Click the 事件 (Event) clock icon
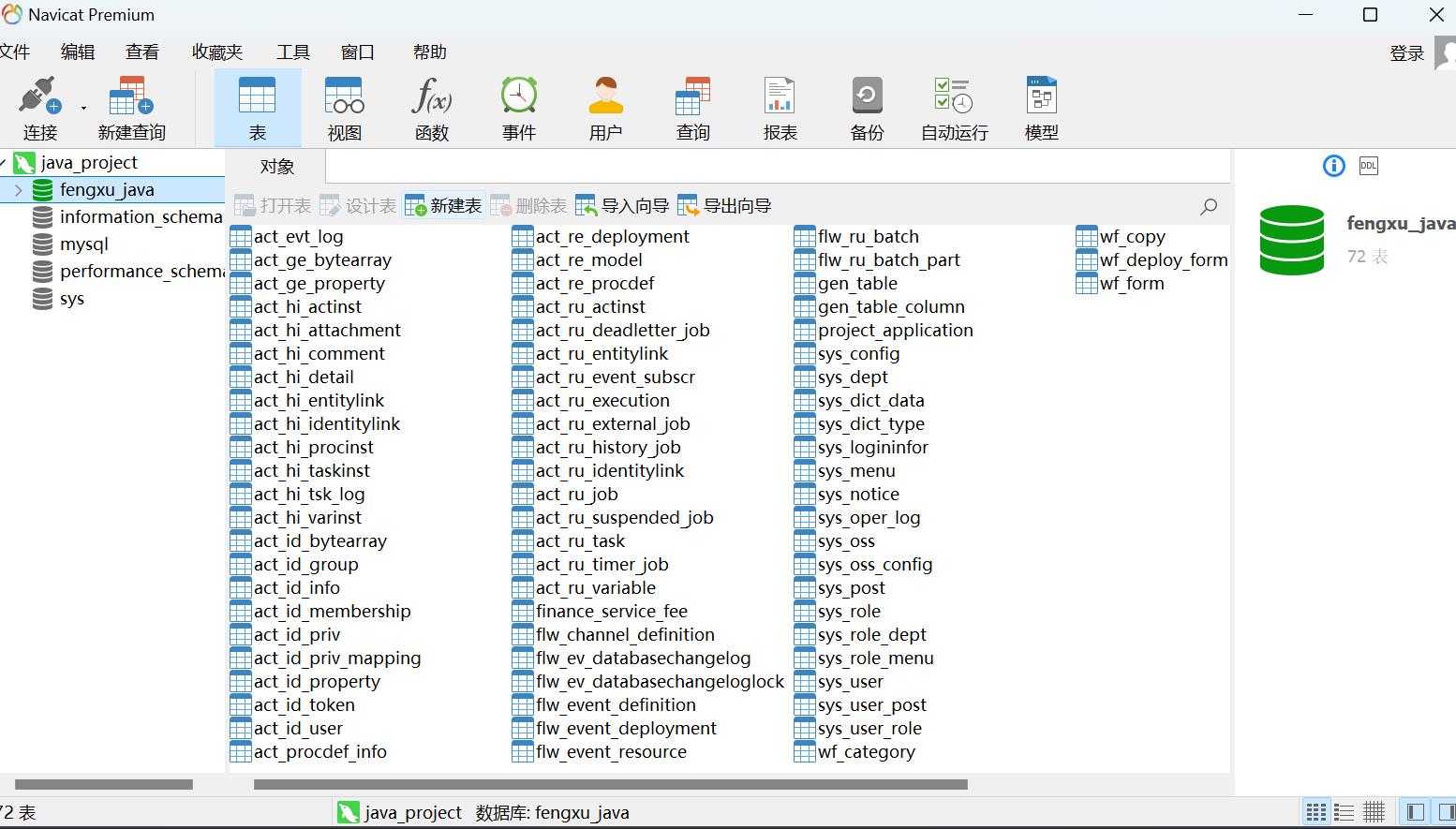Screen dimensions: 1456x829 pos(518,108)
